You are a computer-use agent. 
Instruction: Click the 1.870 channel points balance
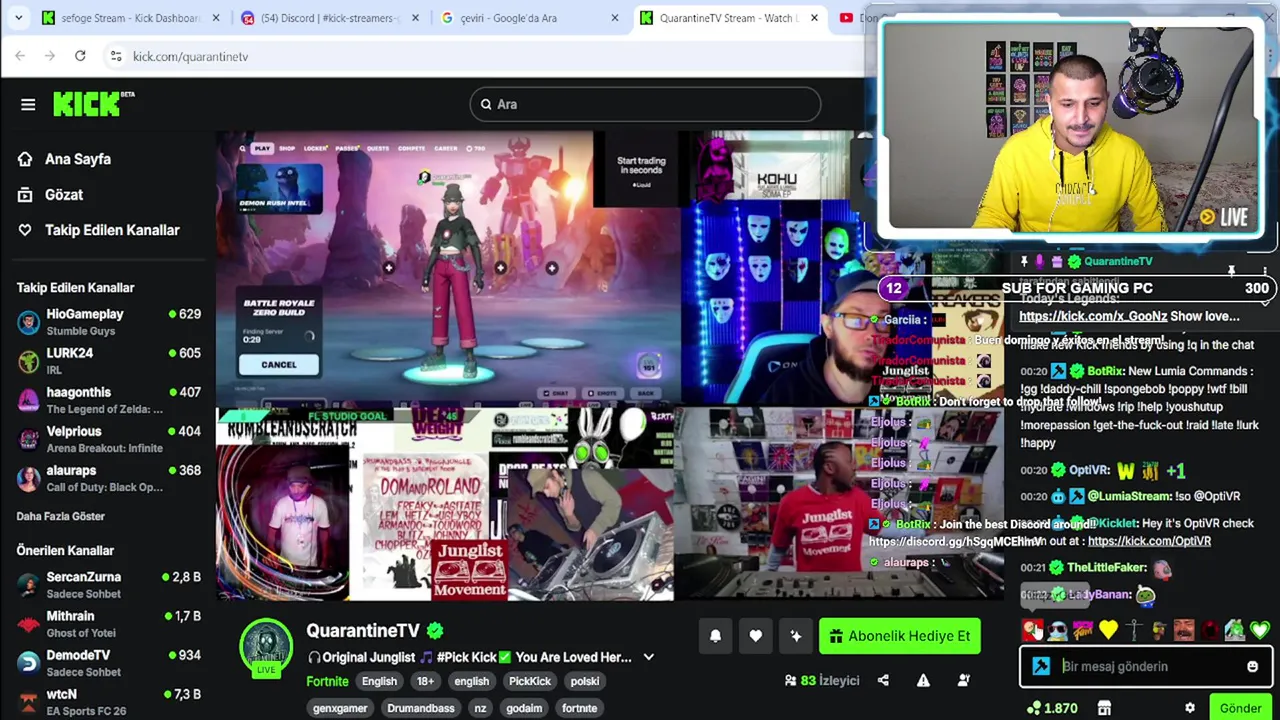click(x=1052, y=708)
